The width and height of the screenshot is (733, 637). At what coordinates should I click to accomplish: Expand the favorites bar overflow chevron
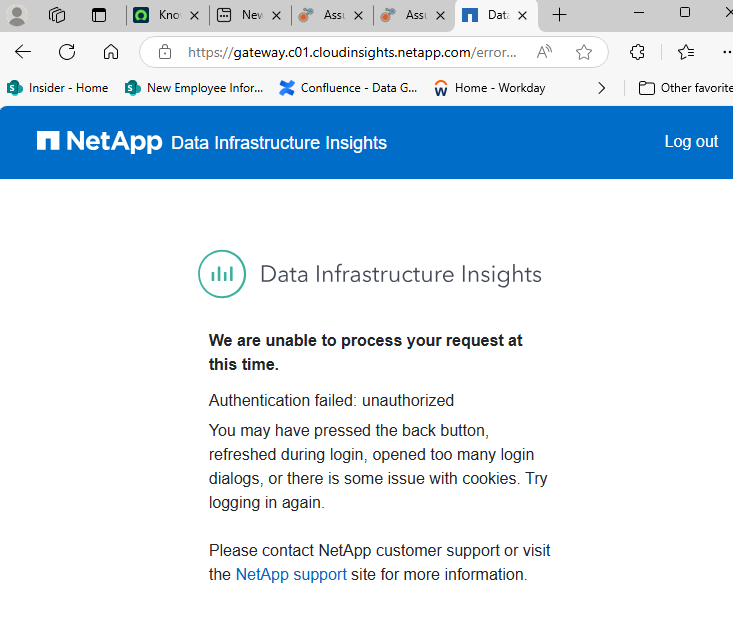click(601, 88)
